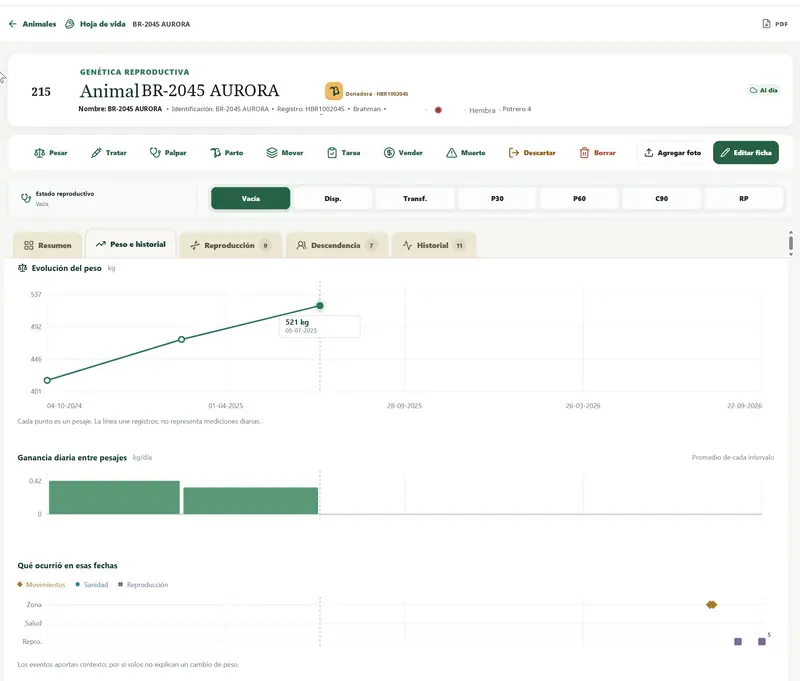This screenshot has height=681, width=800.
Task: Click the Palpar stethoscope icon
Action: tap(155, 153)
